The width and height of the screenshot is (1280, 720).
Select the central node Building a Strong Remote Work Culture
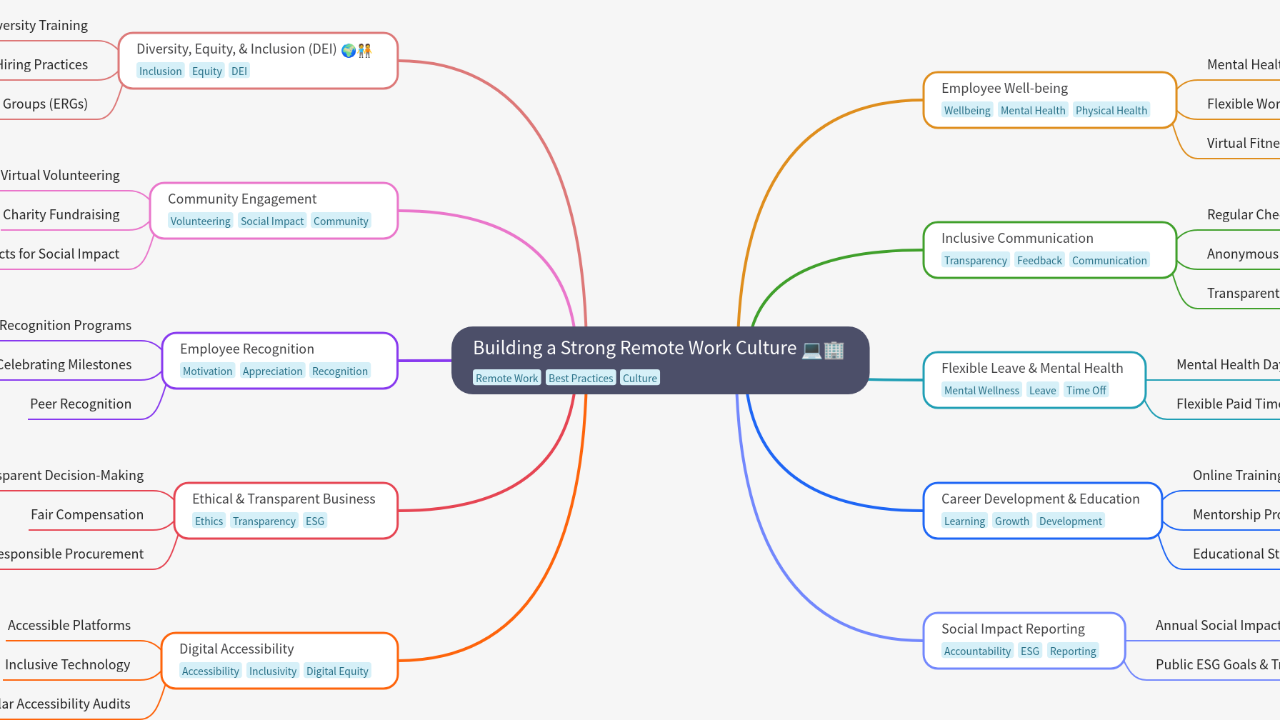(x=660, y=360)
